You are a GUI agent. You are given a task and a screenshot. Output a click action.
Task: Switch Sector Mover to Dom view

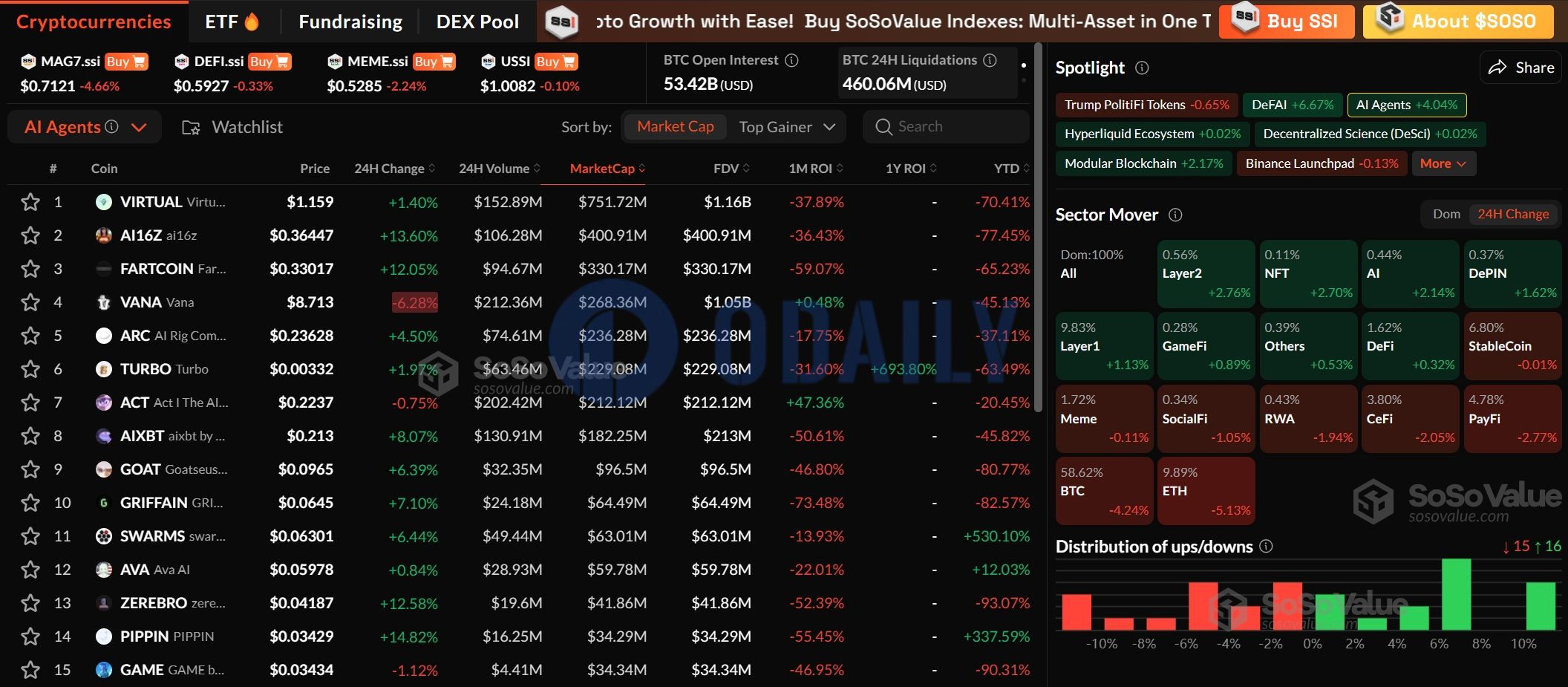1446,214
